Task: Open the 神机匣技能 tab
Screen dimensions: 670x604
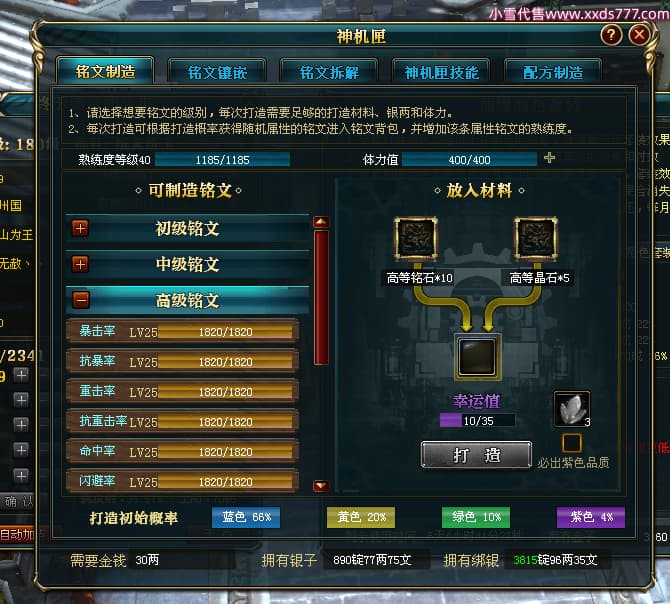Action: [x=441, y=72]
